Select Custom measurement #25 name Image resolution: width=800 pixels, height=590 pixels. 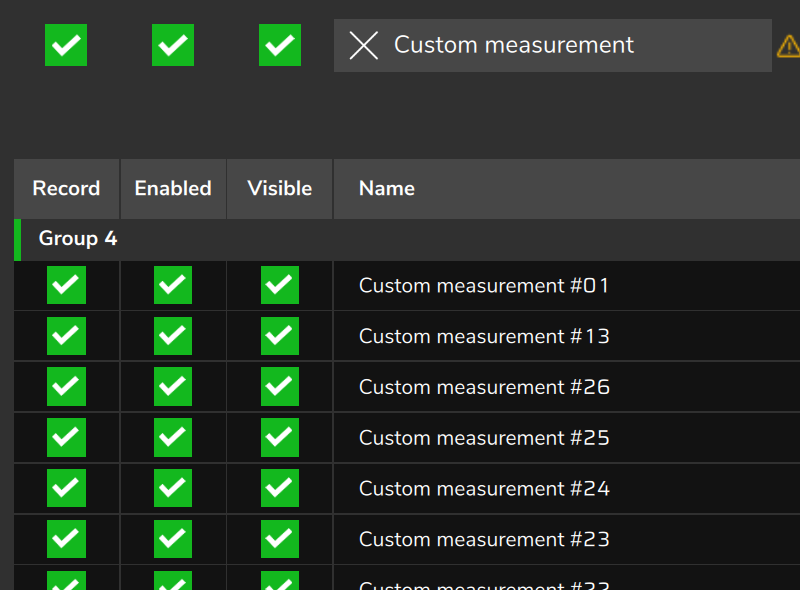[x=484, y=438]
